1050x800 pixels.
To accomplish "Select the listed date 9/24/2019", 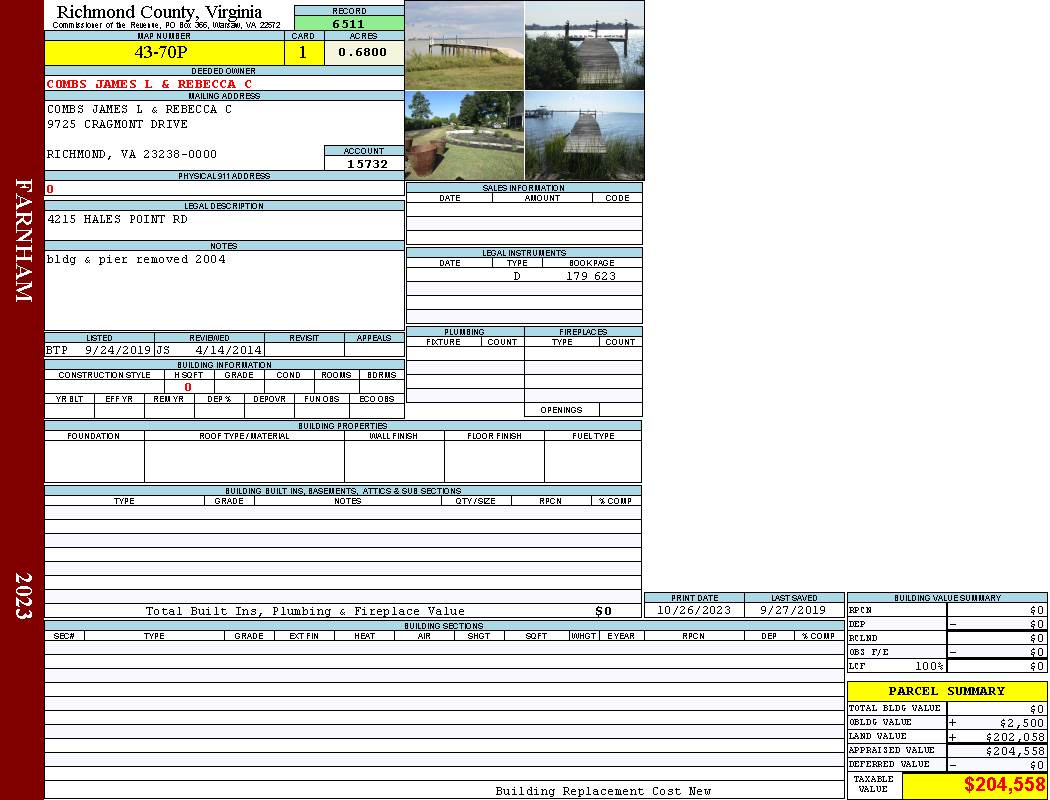I will [x=117, y=350].
